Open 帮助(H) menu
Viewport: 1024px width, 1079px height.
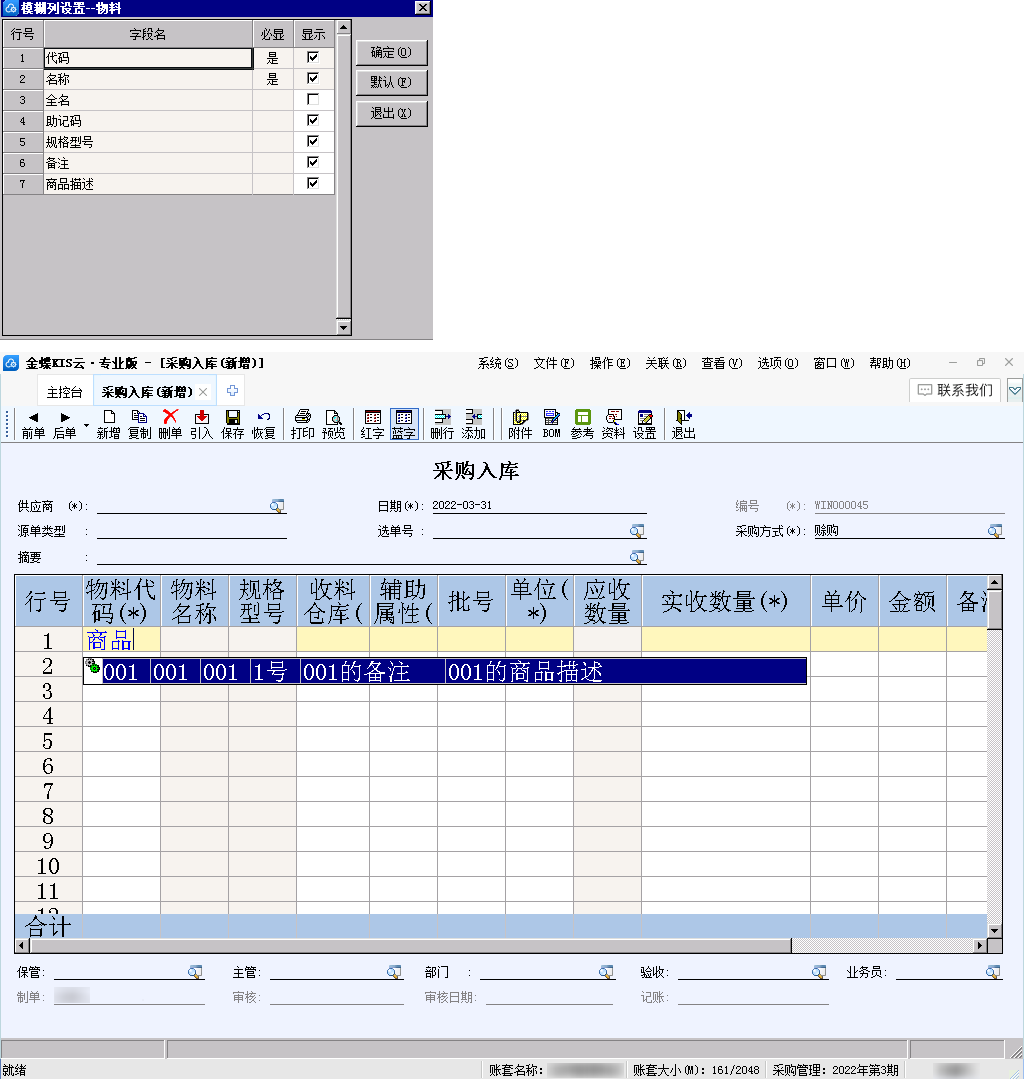tap(890, 363)
